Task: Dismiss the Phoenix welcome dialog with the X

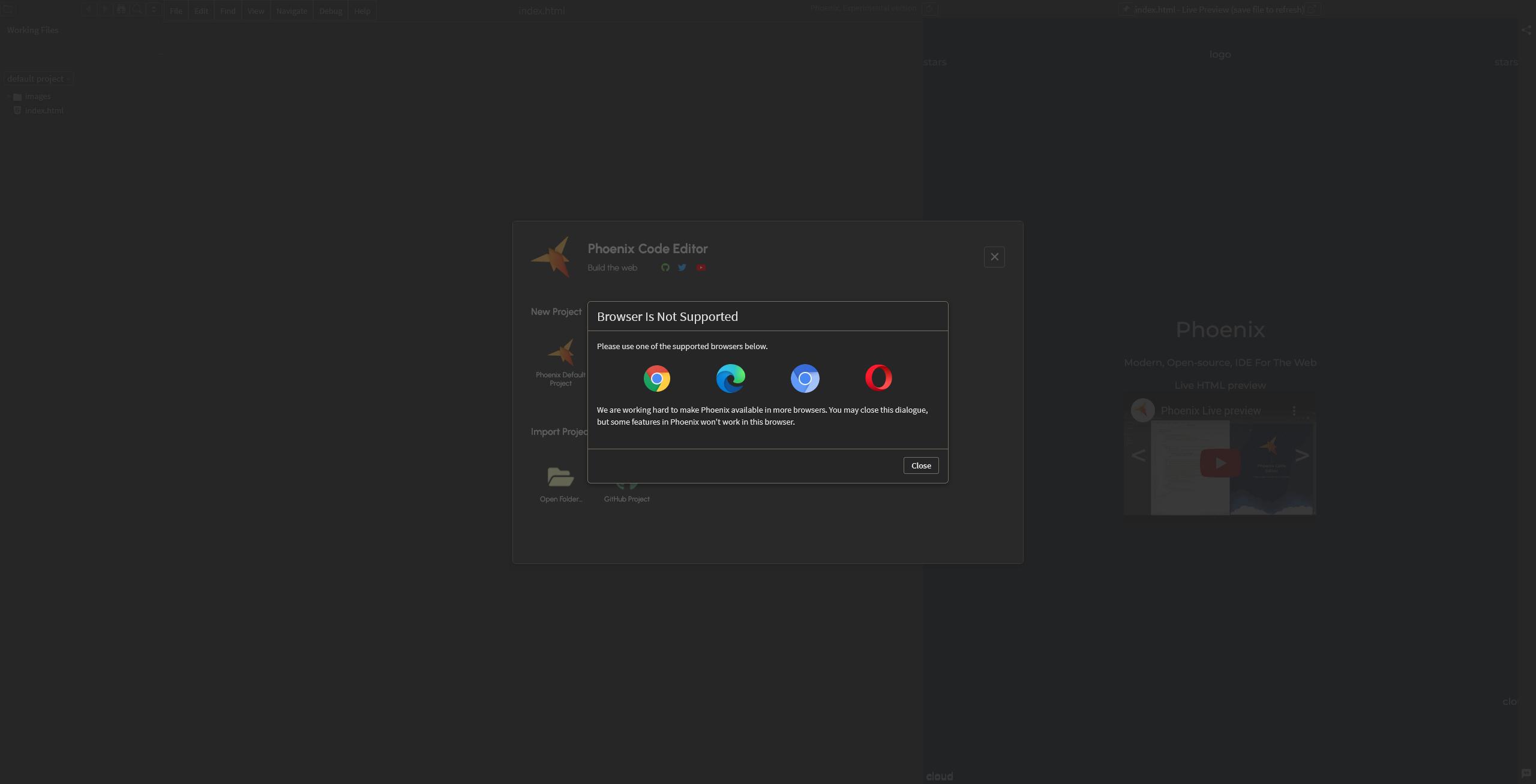Action: [994, 257]
